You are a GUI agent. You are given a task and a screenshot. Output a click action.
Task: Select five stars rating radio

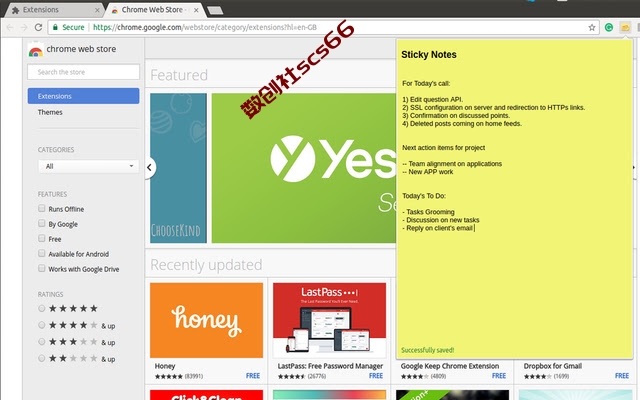tap(42, 308)
